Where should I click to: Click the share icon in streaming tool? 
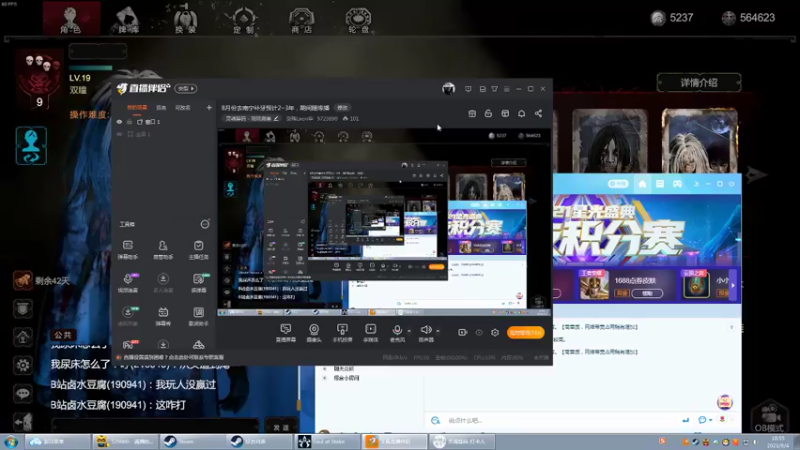(x=538, y=113)
